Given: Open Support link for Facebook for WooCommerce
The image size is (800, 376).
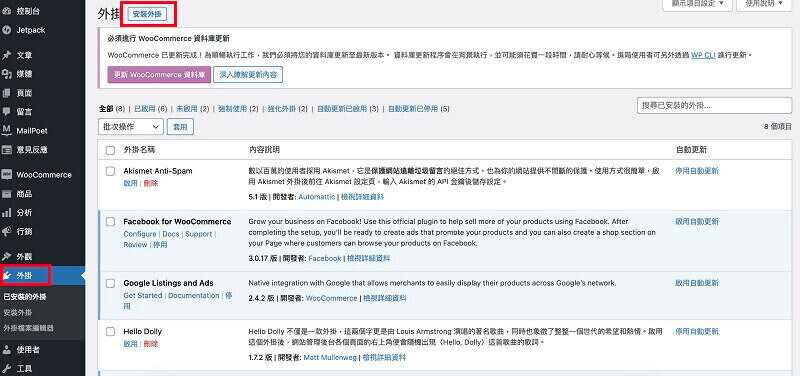Looking at the screenshot, I should pyautogui.click(x=198, y=234).
